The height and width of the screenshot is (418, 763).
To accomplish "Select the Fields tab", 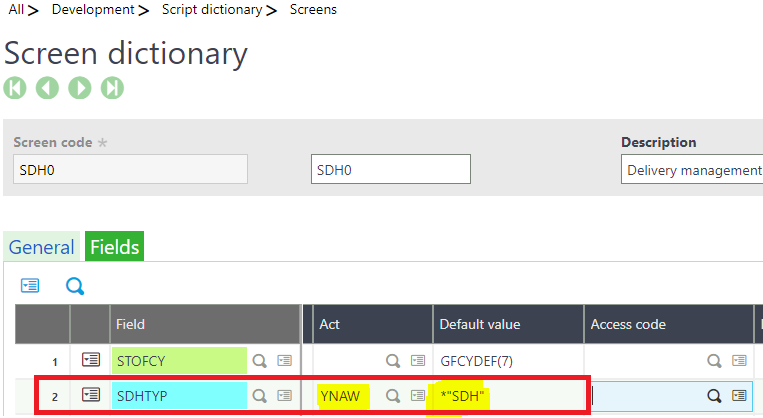I will (x=114, y=247).
